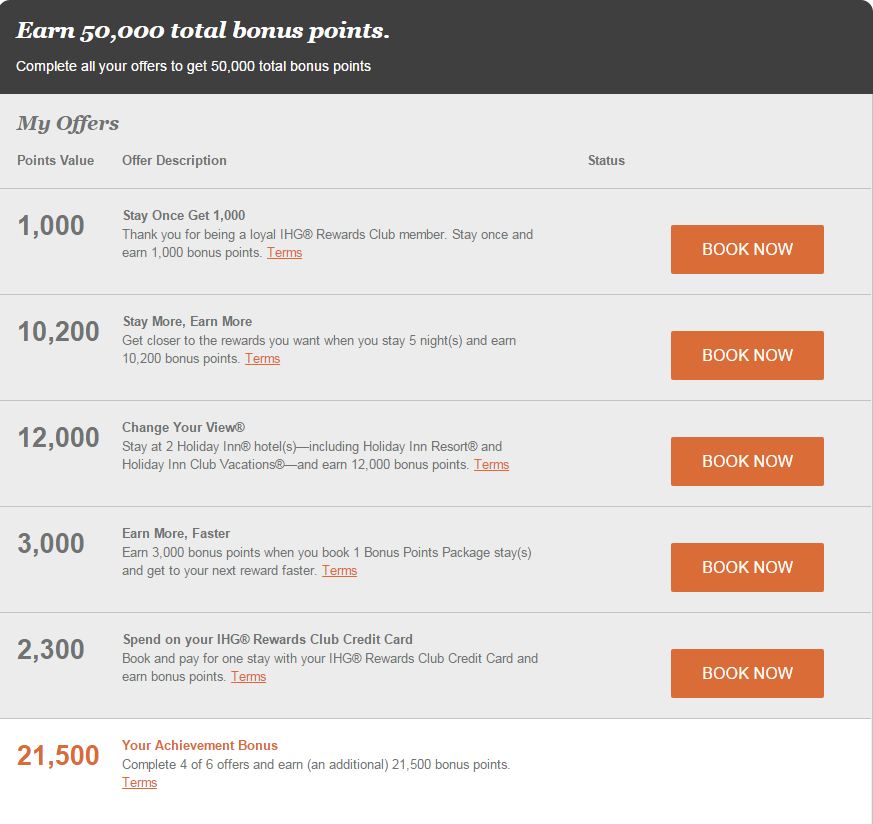Open Terms link for the 10,200 points offer
This screenshot has height=824, width=873.
point(262,359)
